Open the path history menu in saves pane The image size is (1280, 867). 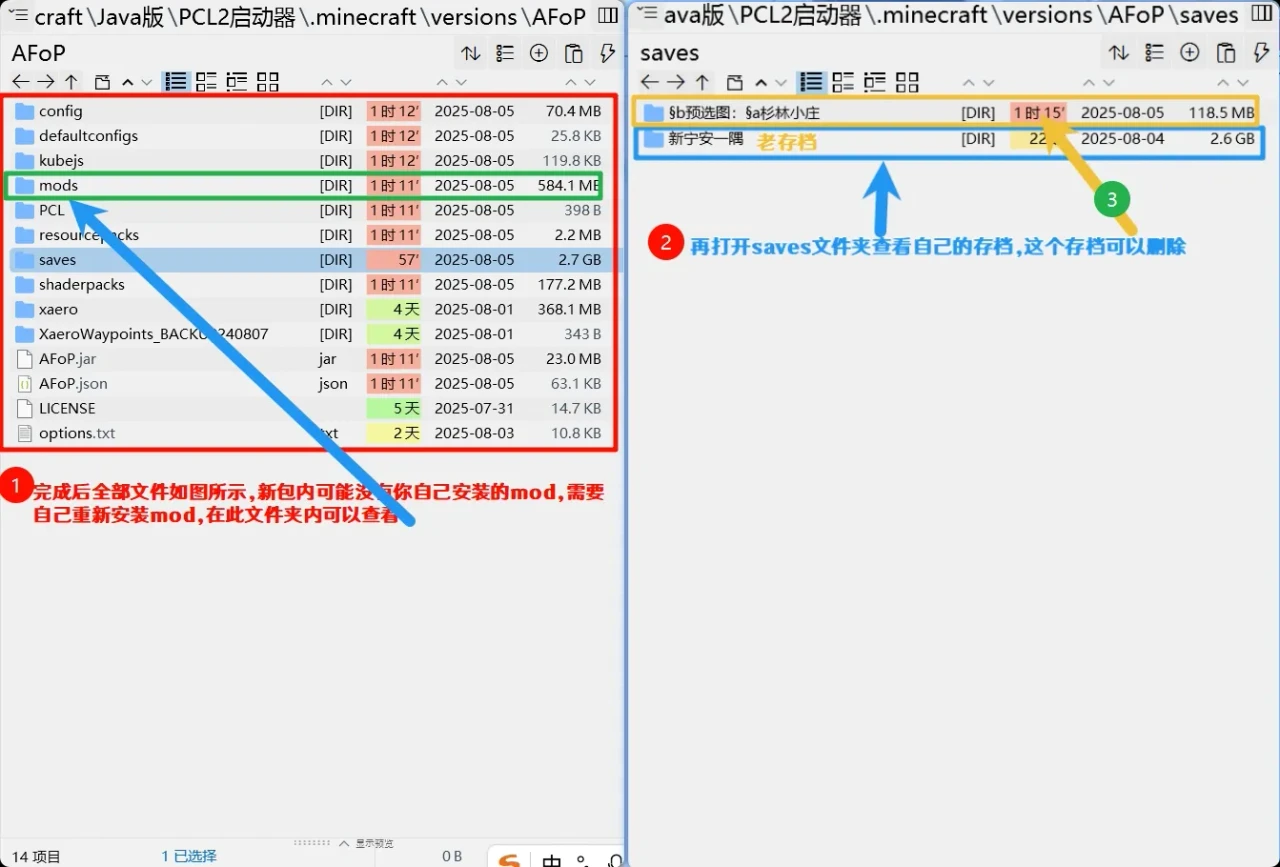pos(647,14)
